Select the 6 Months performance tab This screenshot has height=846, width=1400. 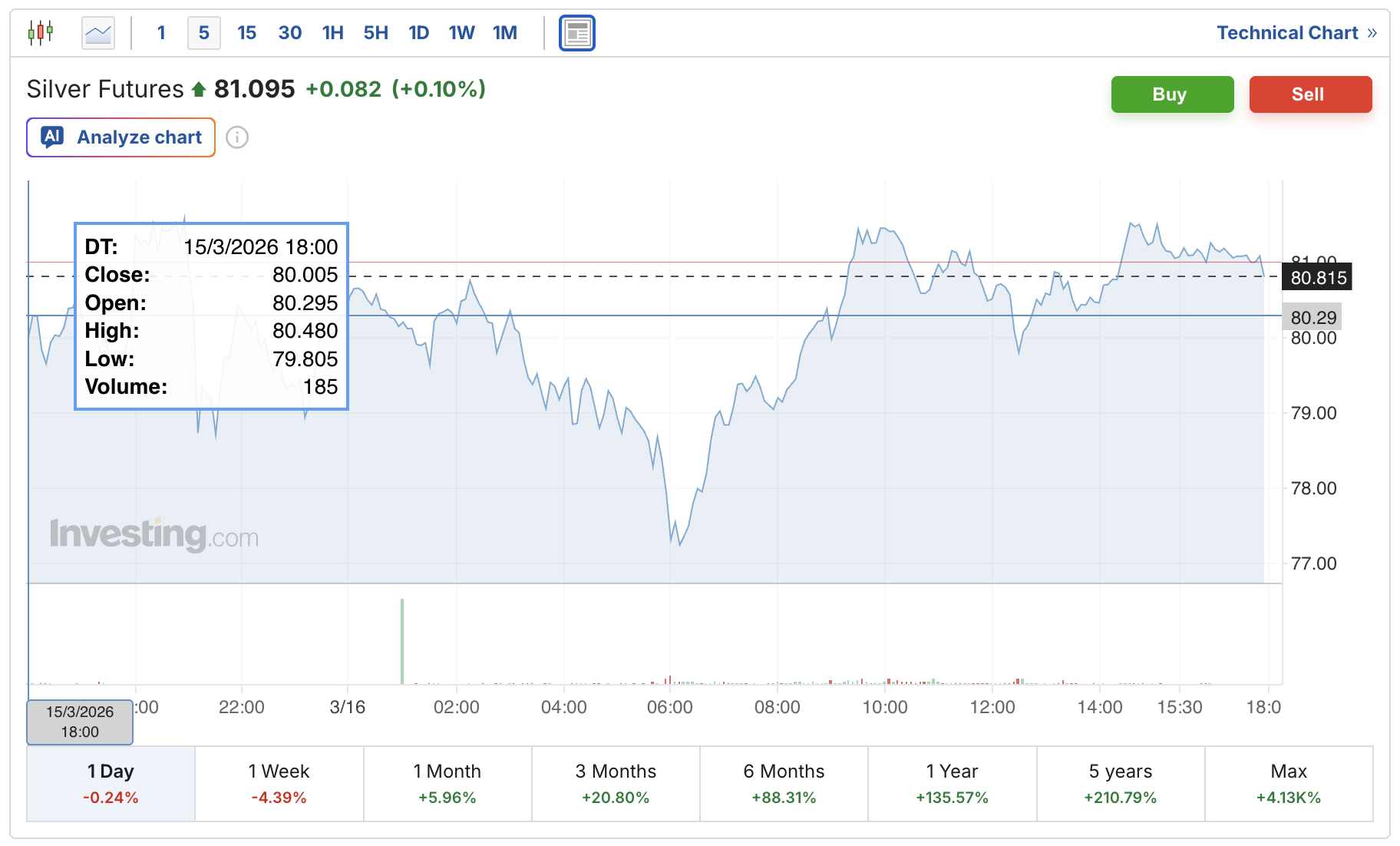784,783
